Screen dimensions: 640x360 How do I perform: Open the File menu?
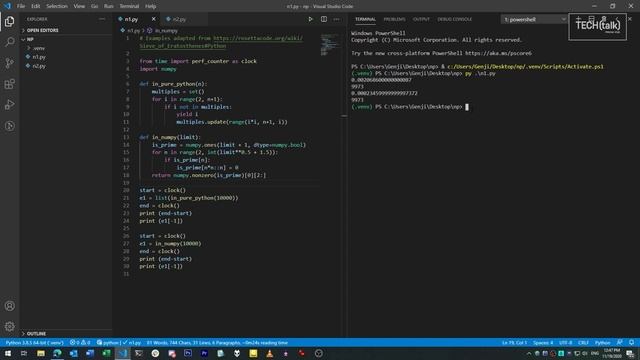click(21, 6)
